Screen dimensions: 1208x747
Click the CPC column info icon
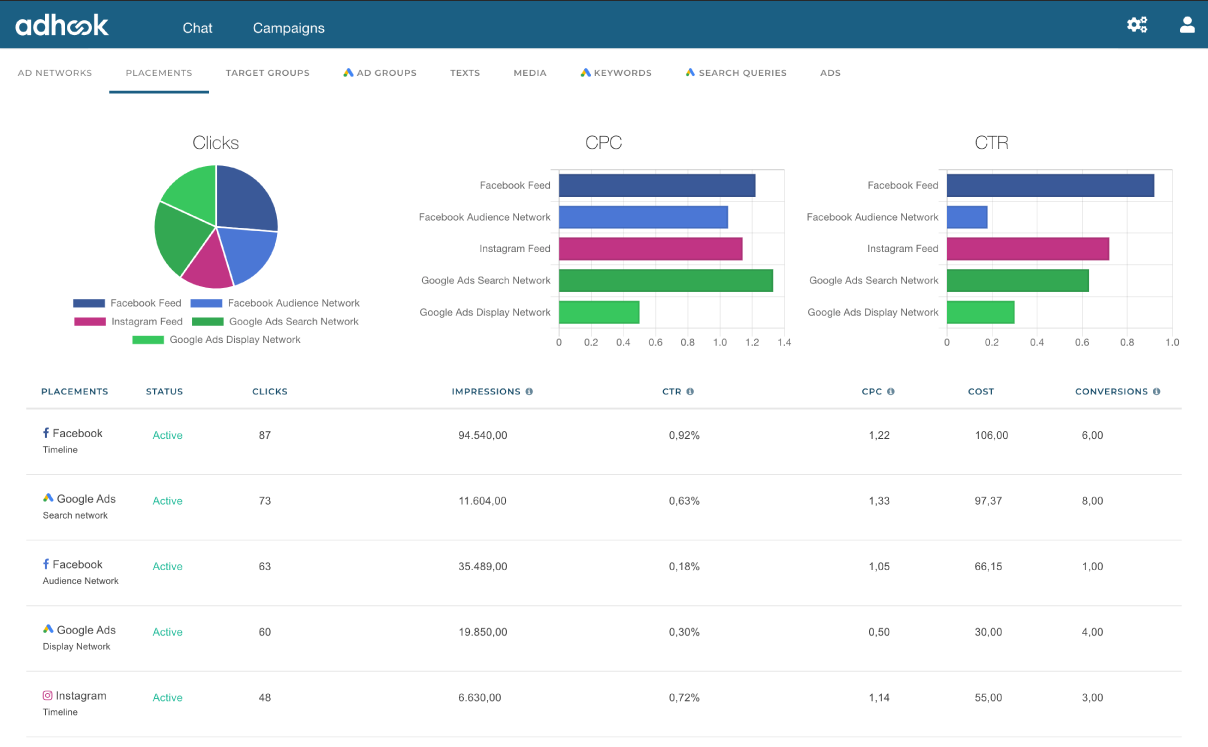pyautogui.click(x=890, y=392)
